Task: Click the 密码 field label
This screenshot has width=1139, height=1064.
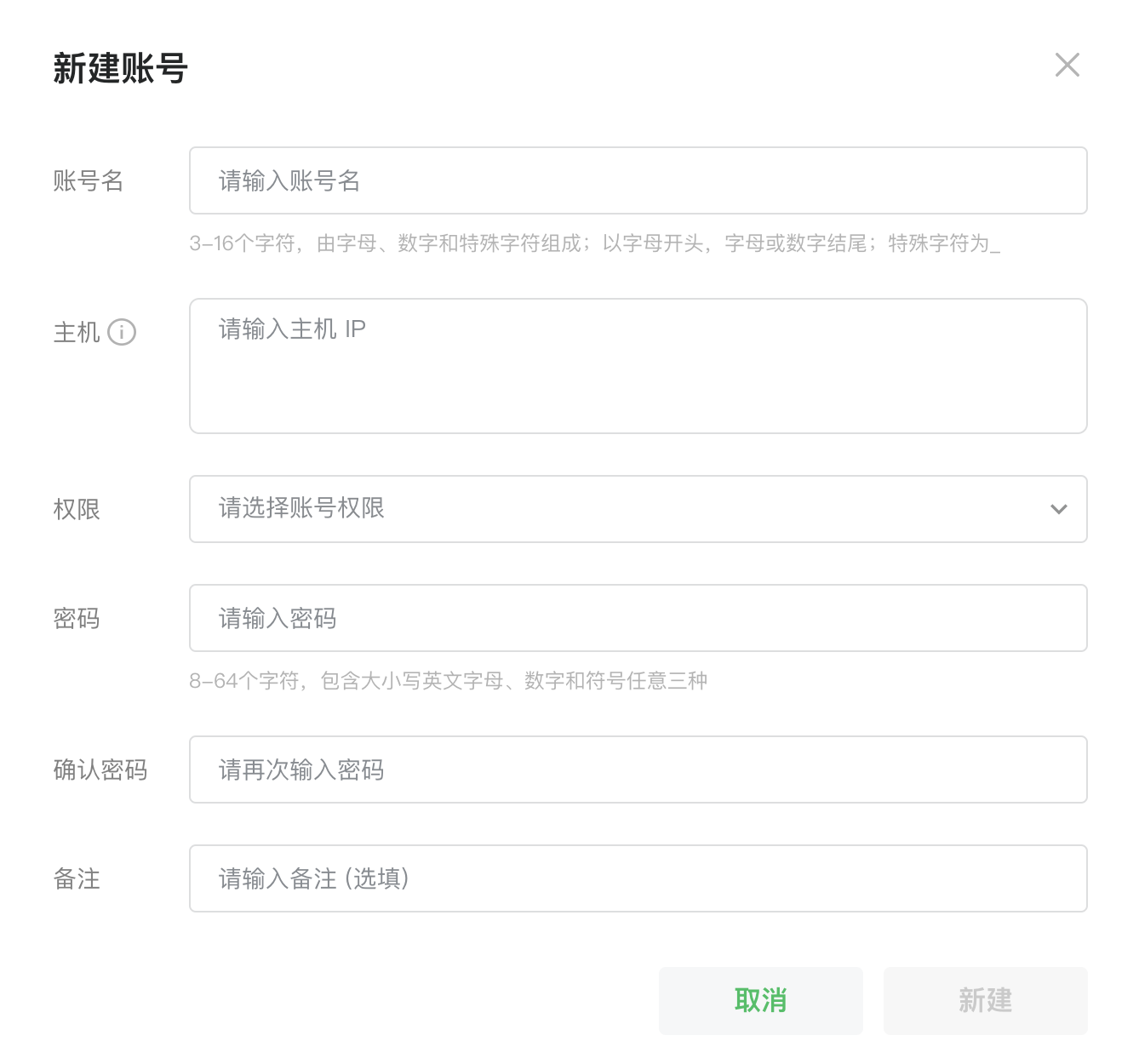Action: click(77, 618)
